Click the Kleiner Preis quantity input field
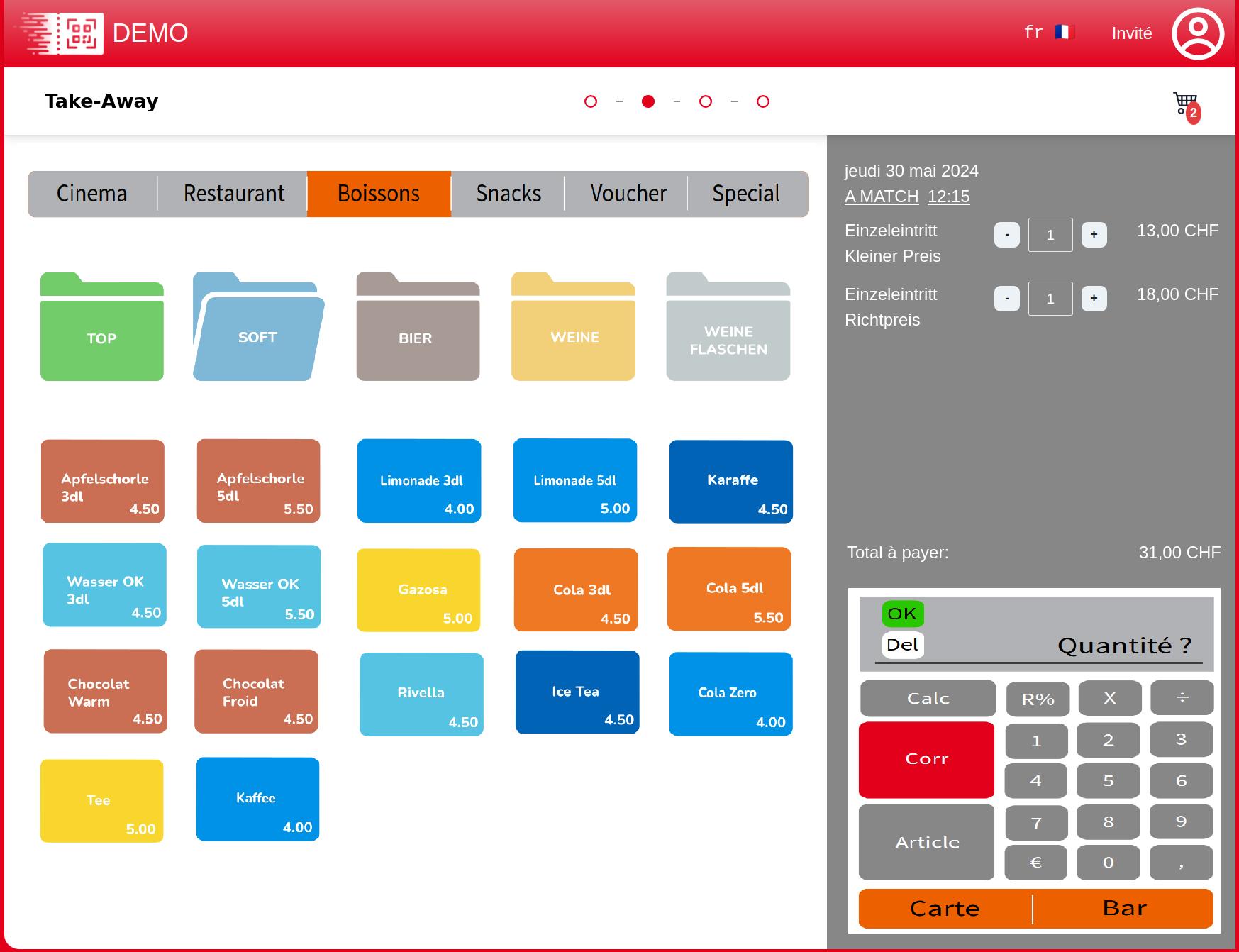1239x952 pixels. coord(1050,235)
